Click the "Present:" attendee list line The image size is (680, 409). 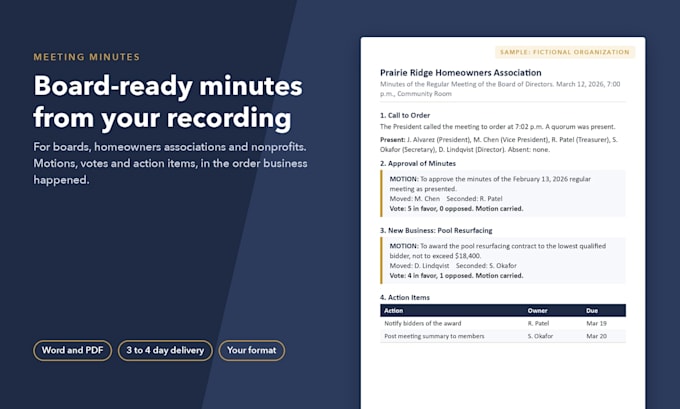[x=499, y=144]
